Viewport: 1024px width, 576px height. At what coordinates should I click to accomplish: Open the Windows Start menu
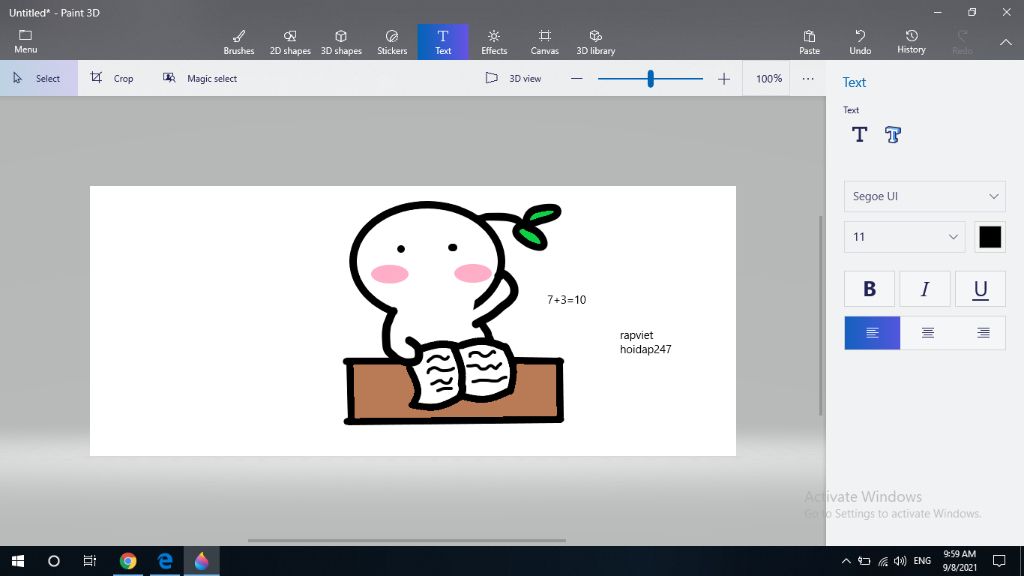point(18,561)
